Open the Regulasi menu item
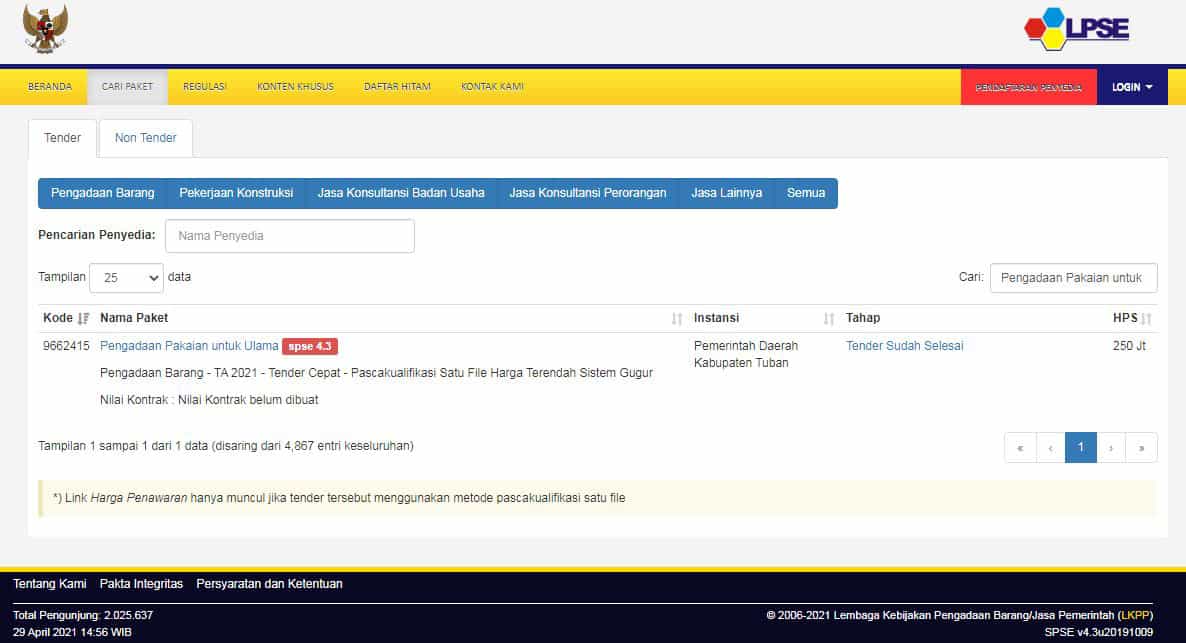1186x643 pixels. point(205,87)
